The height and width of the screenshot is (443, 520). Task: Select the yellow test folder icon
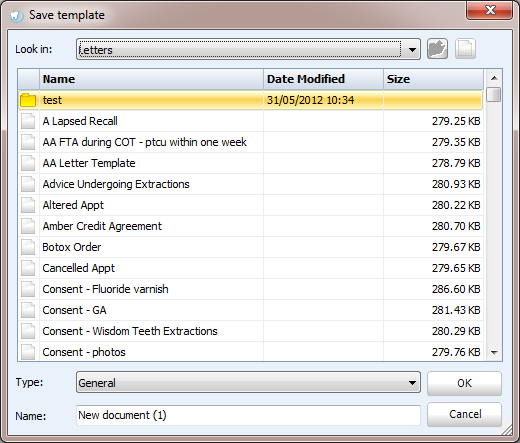(x=28, y=100)
